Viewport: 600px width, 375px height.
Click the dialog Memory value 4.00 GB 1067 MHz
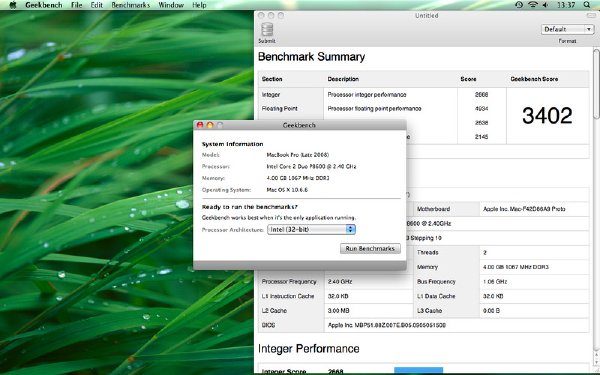(x=297, y=178)
